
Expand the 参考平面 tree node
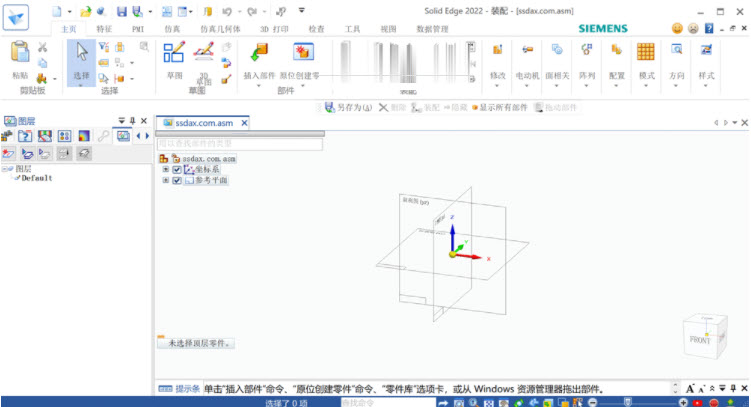pos(166,181)
